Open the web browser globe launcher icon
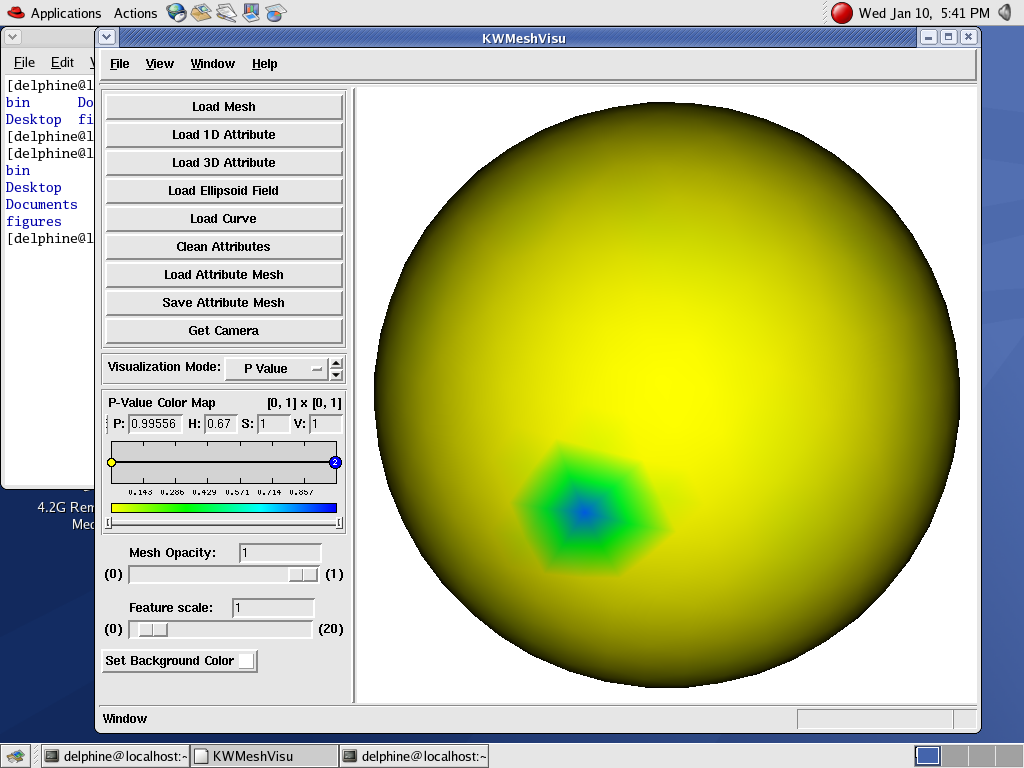This screenshot has width=1024, height=768. (x=176, y=13)
